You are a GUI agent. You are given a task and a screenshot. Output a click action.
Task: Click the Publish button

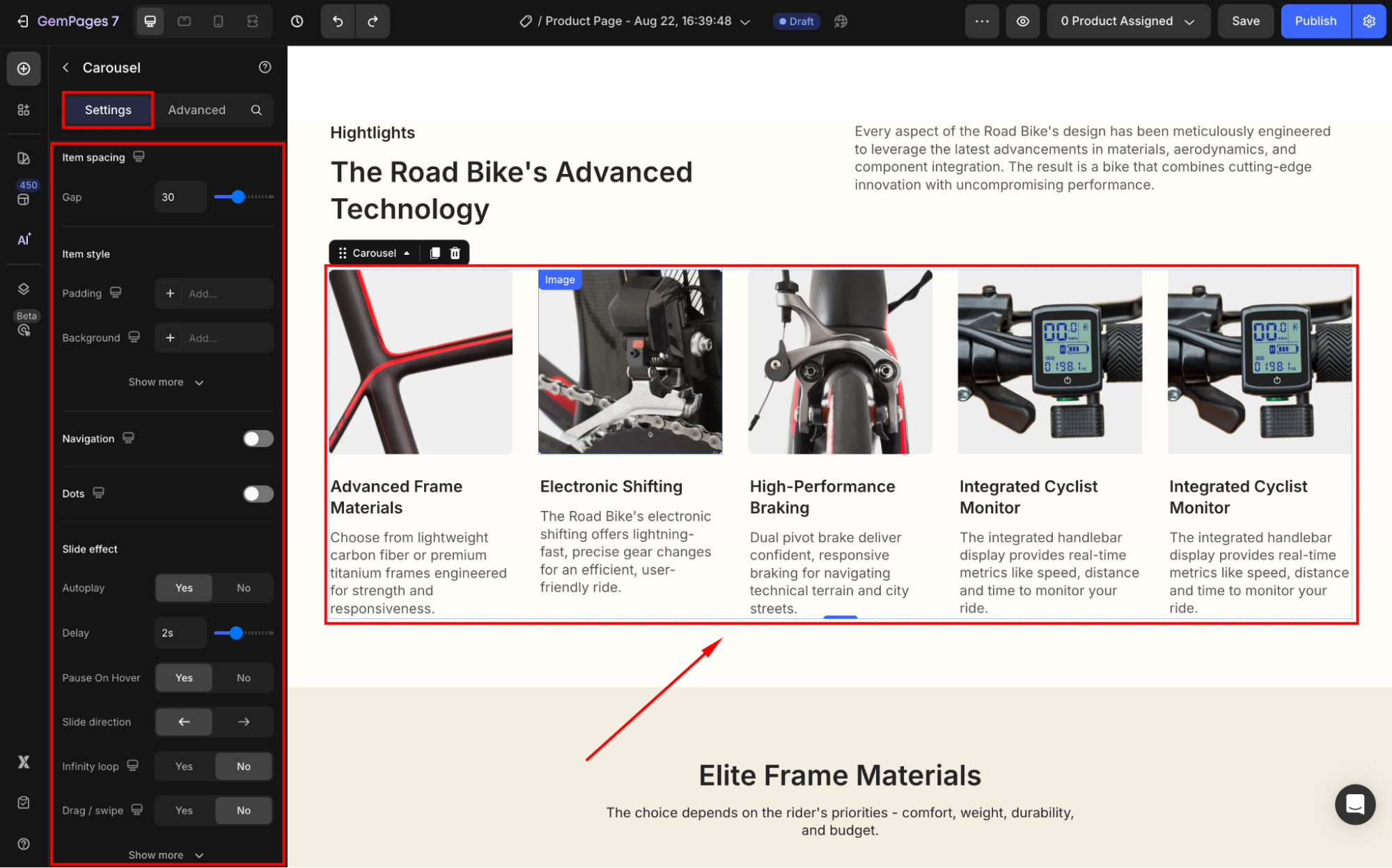point(1315,21)
